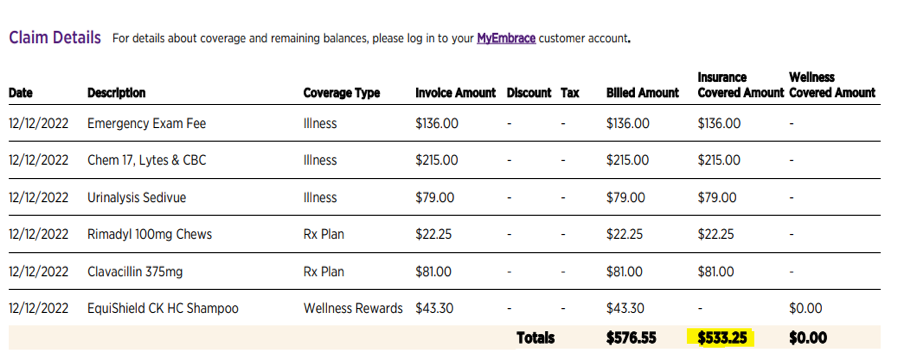This screenshot has width=897, height=362.
Task: Select the Description column header
Action: [116, 93]
